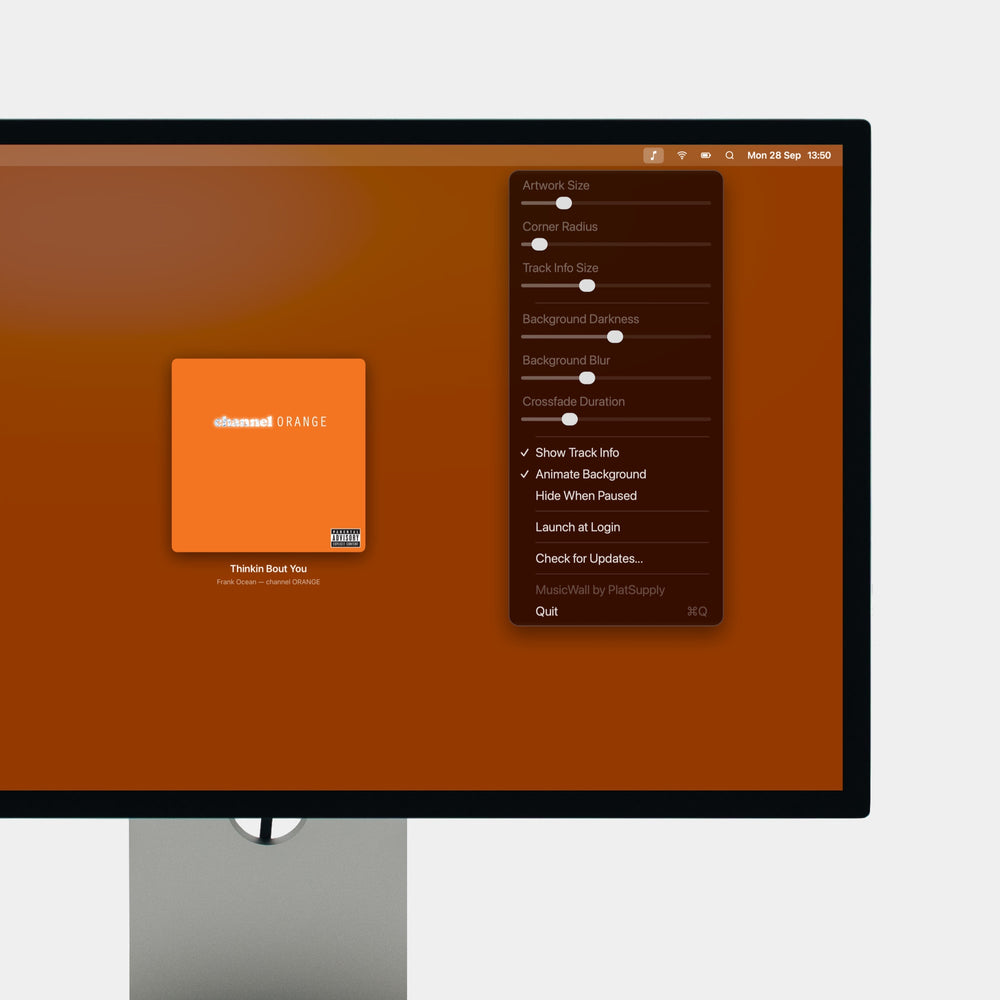
Task: Click the channel ORANGE album artwork
Action: pos(268,455)
